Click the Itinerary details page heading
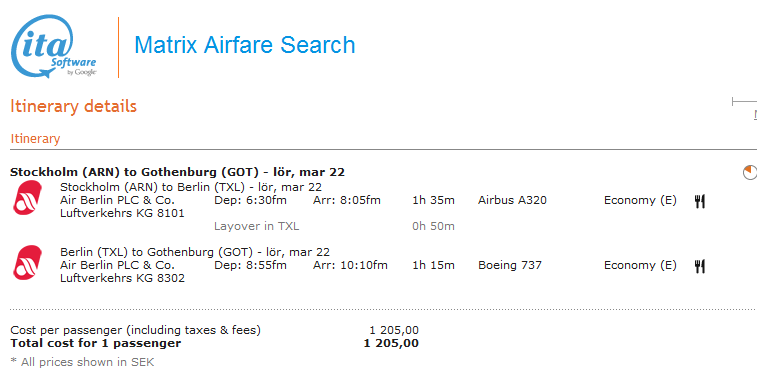Image resolution: width=757 pixels, height=369 pixels. tap(73, 106)
